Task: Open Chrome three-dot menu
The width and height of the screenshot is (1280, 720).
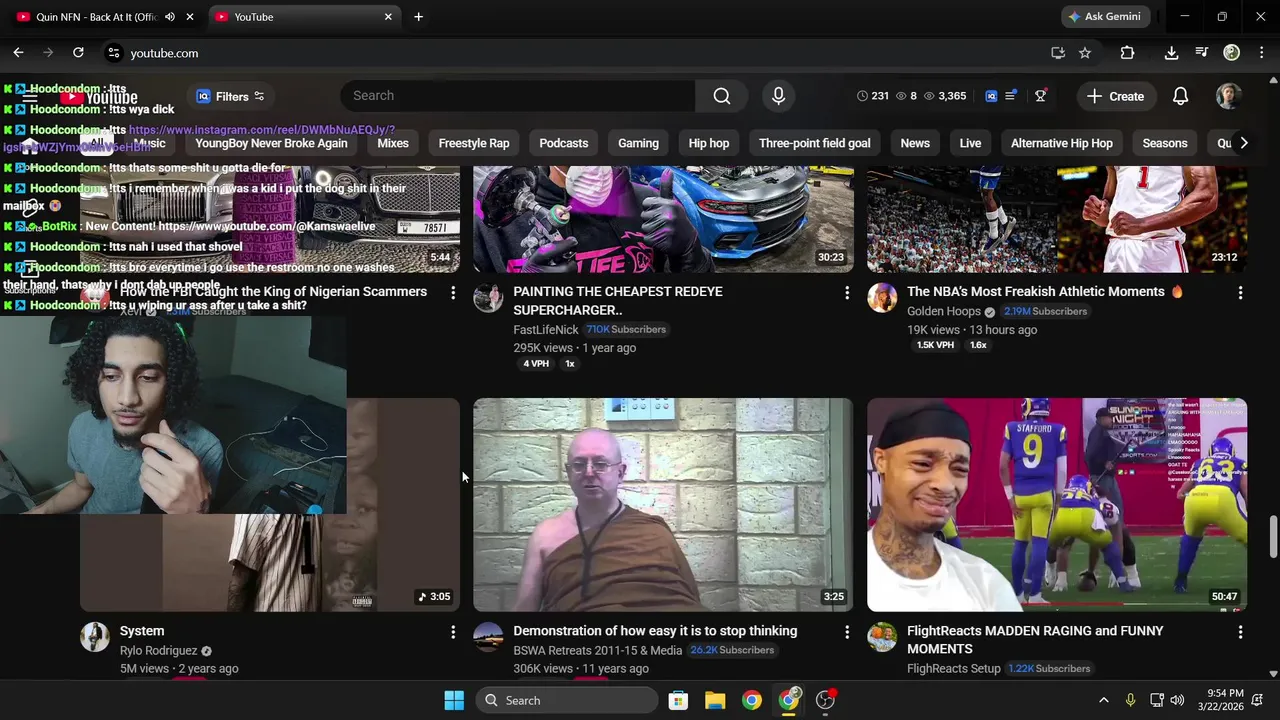Action: (1260, 53)
